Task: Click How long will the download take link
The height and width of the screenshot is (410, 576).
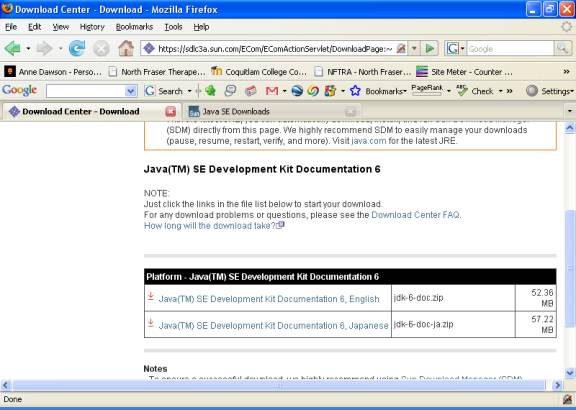Action: point(210,225)
